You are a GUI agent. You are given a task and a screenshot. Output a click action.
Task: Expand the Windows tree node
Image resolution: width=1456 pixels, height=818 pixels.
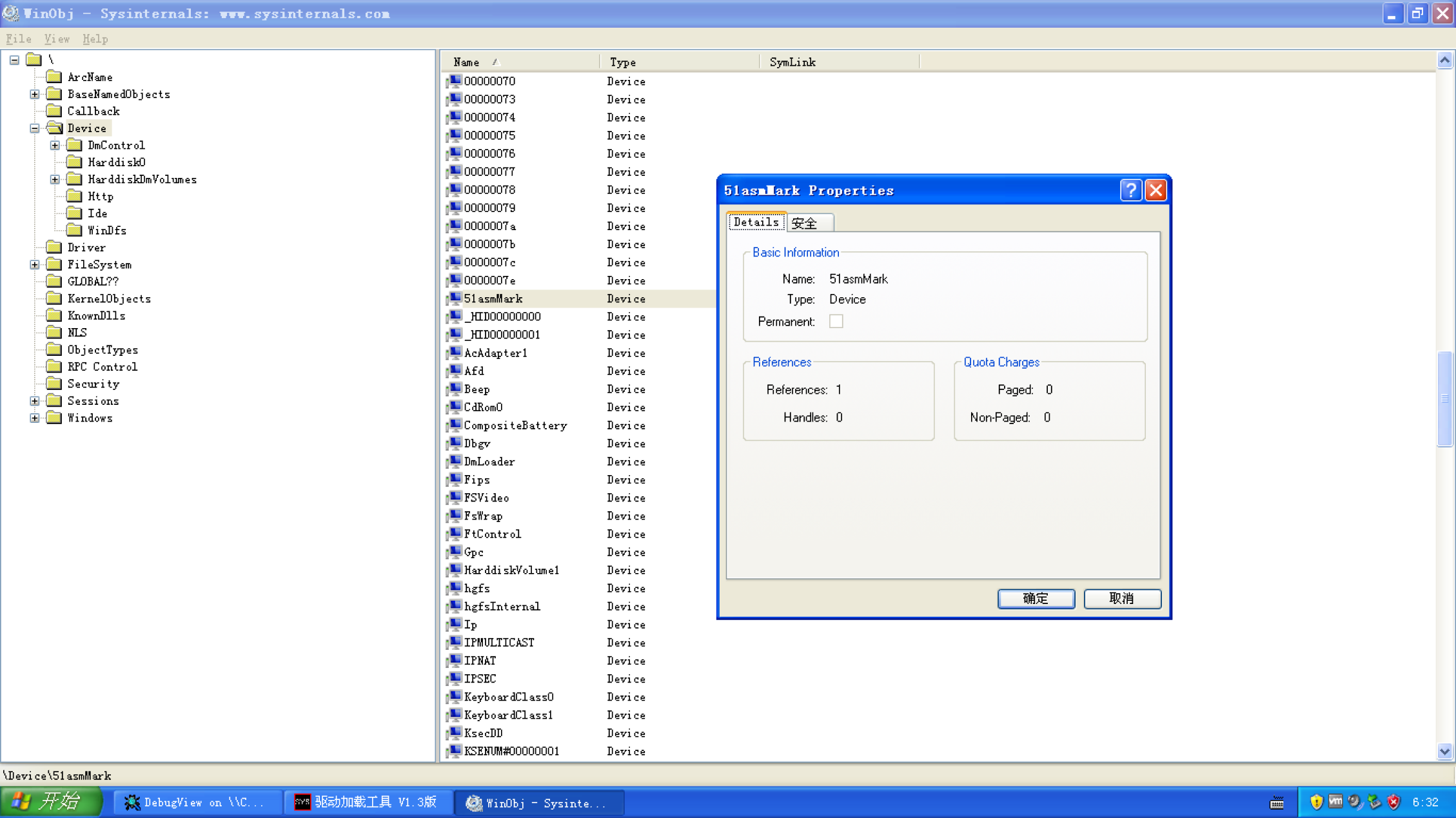click(34, 418)
